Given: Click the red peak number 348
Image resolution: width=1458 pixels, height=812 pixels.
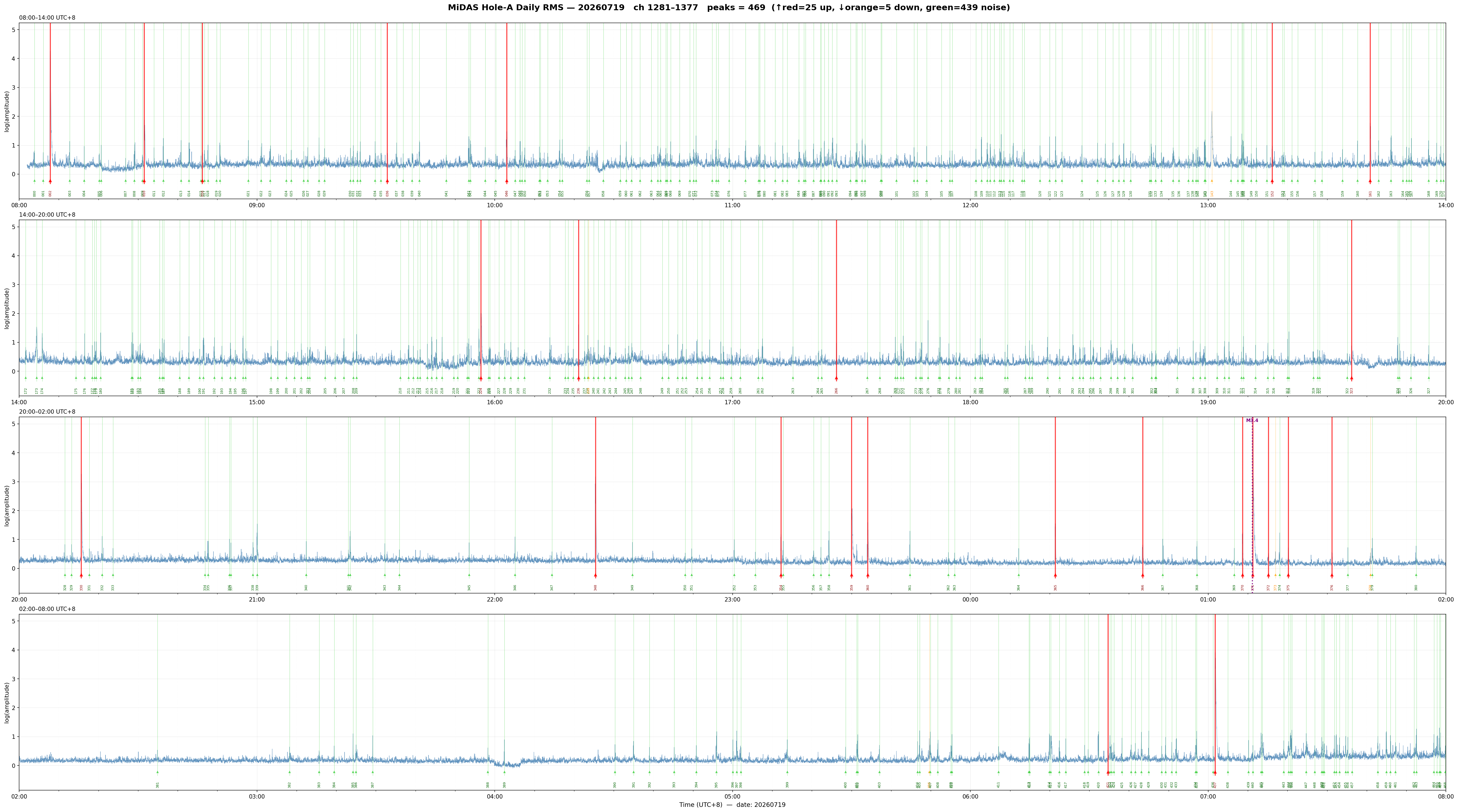Looking at the screenshot, I should pos(595,587).
